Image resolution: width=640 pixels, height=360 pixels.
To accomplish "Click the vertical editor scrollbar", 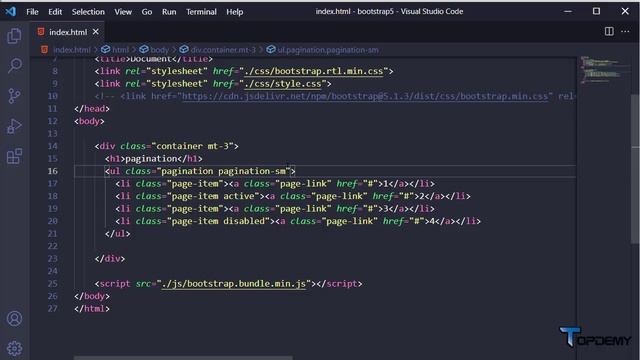I will click(635, 169).
